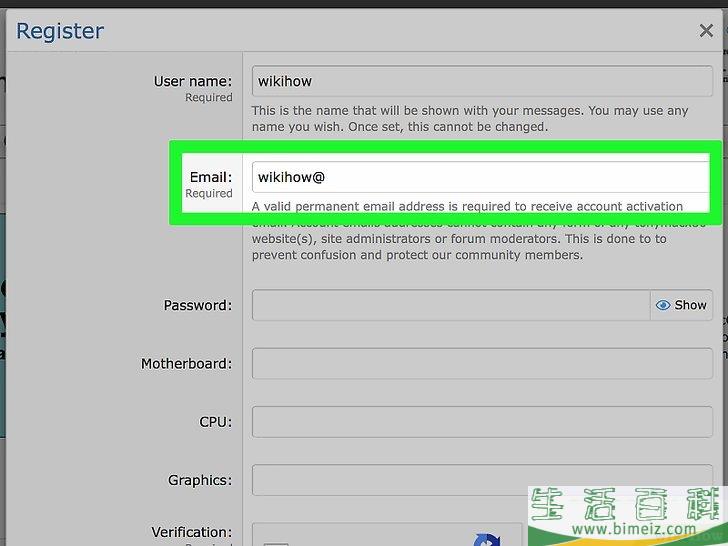Click the 'CPU:' label
Viewport: 728px width, 546px height.
(x=215, y=422)
